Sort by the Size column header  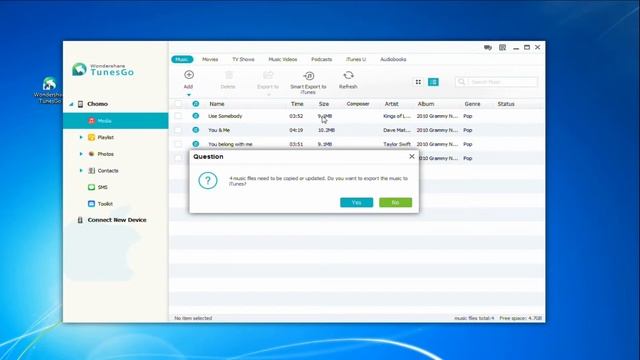pos(324,104)
